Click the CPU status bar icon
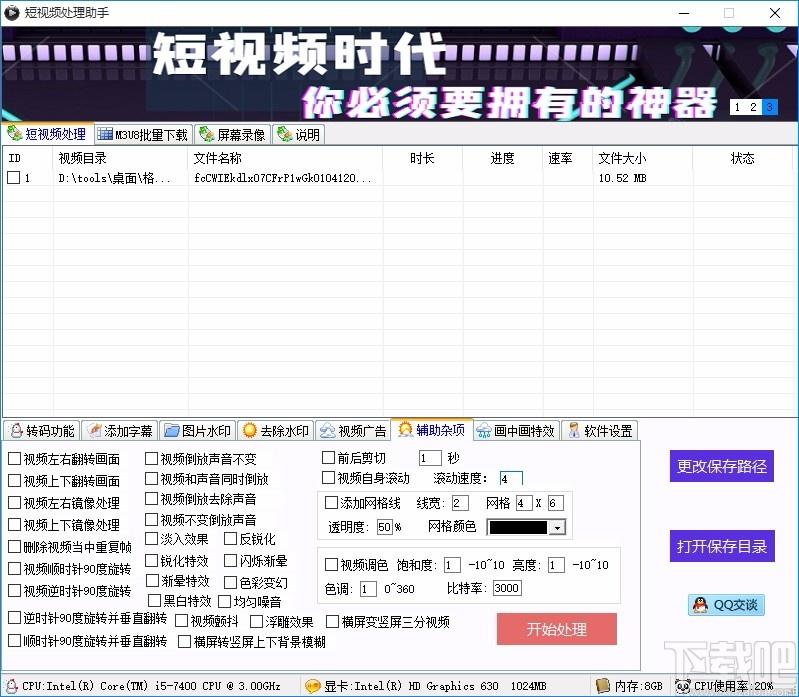799x697 pixels. point(11,686)
